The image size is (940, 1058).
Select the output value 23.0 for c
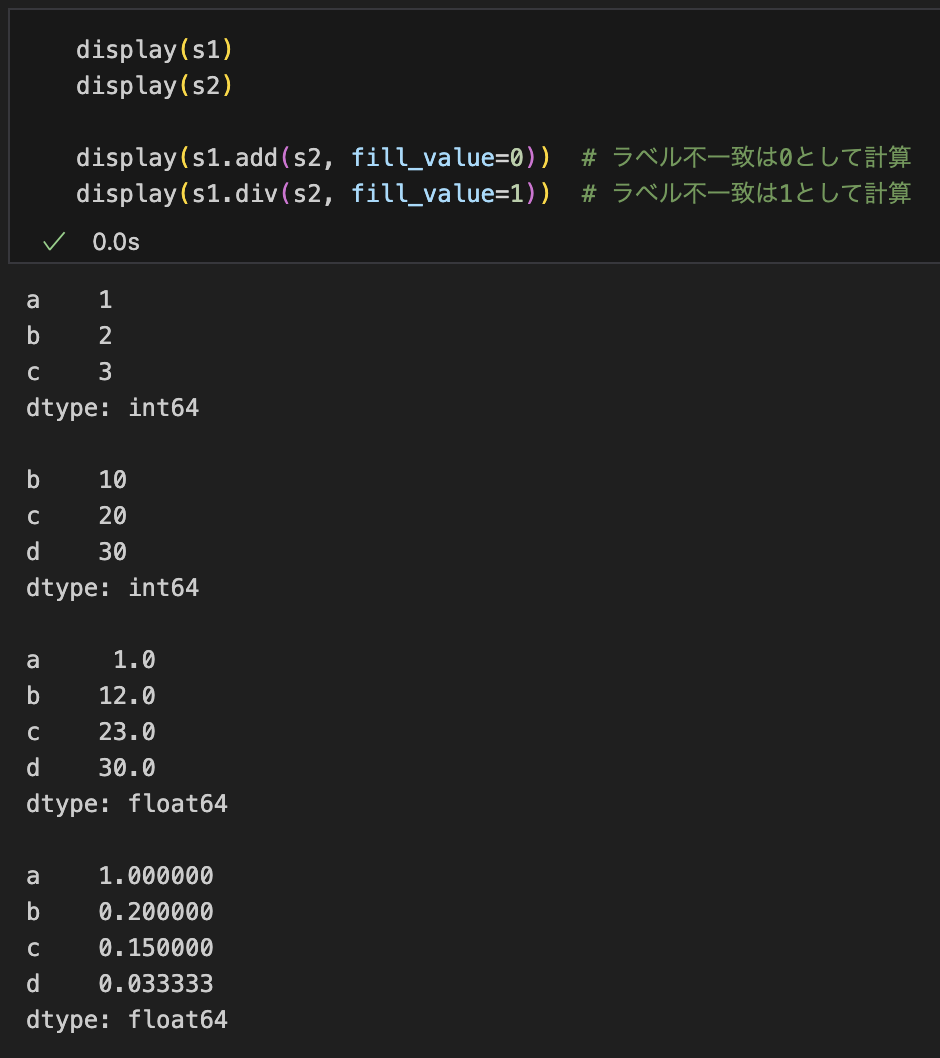(x=127, y=731)
